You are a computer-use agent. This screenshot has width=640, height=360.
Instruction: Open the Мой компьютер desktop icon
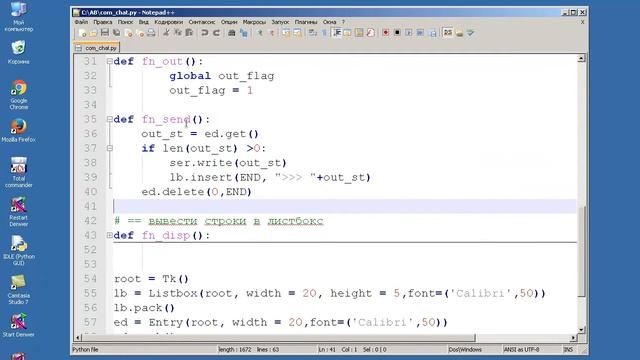pyautogui.click(x=18, y=17)
